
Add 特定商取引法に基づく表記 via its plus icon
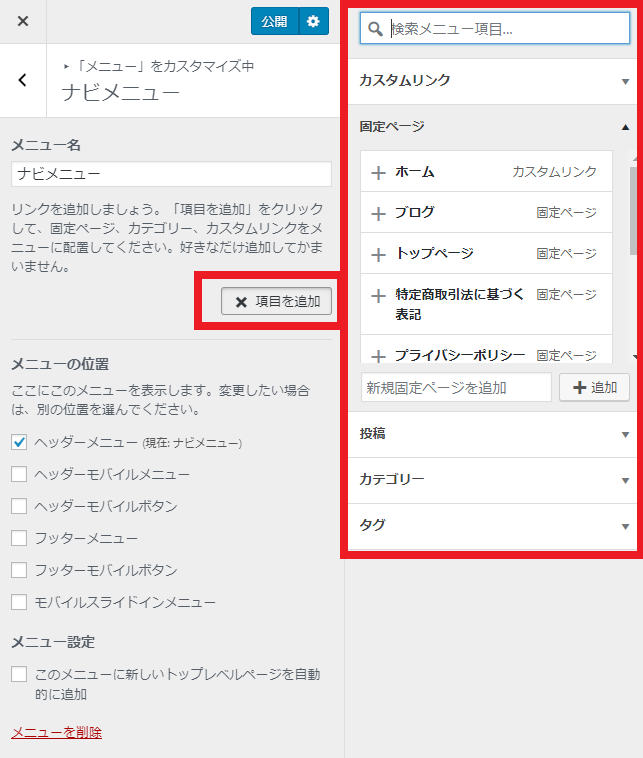pyautogui.click(x=378, y=296)
